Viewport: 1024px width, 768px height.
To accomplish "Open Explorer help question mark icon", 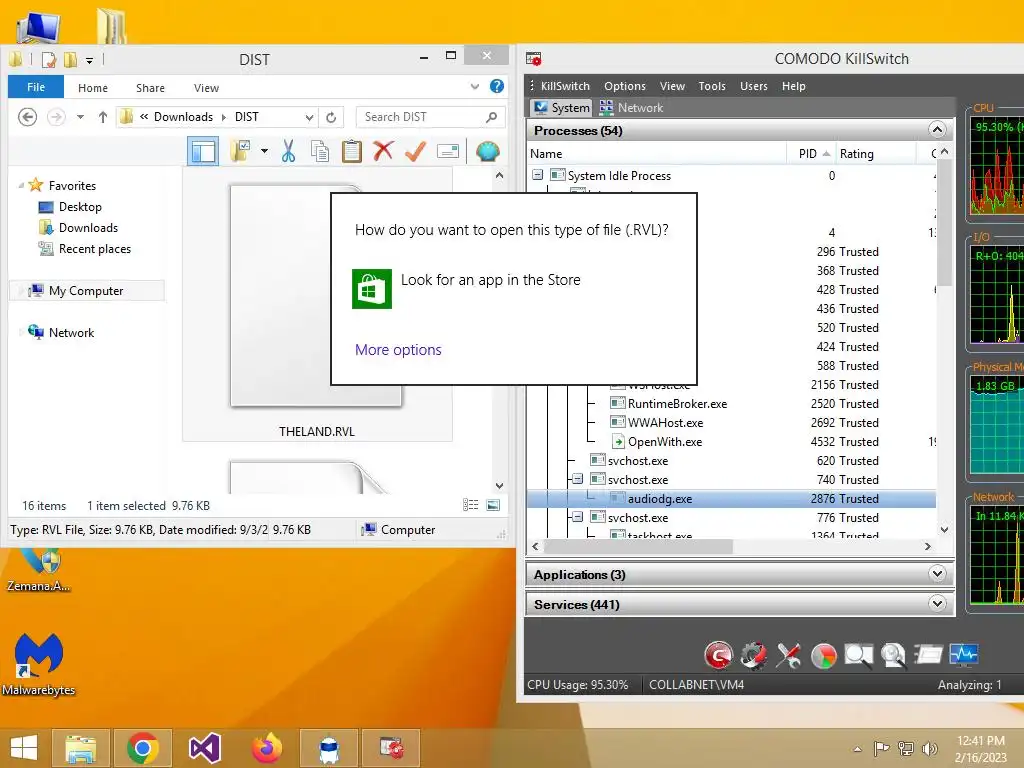I will click(497, 86).
